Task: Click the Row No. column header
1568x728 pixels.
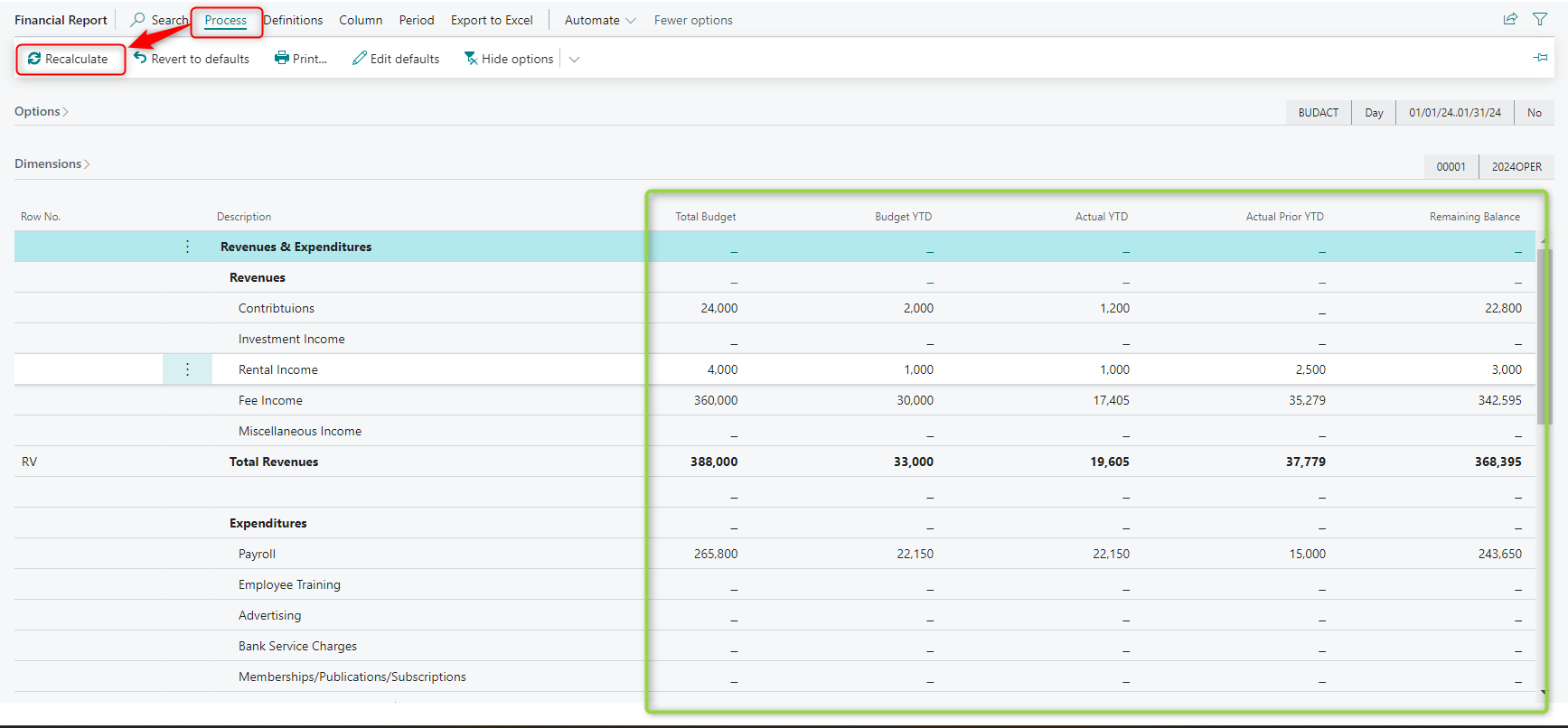Action: 41,217
